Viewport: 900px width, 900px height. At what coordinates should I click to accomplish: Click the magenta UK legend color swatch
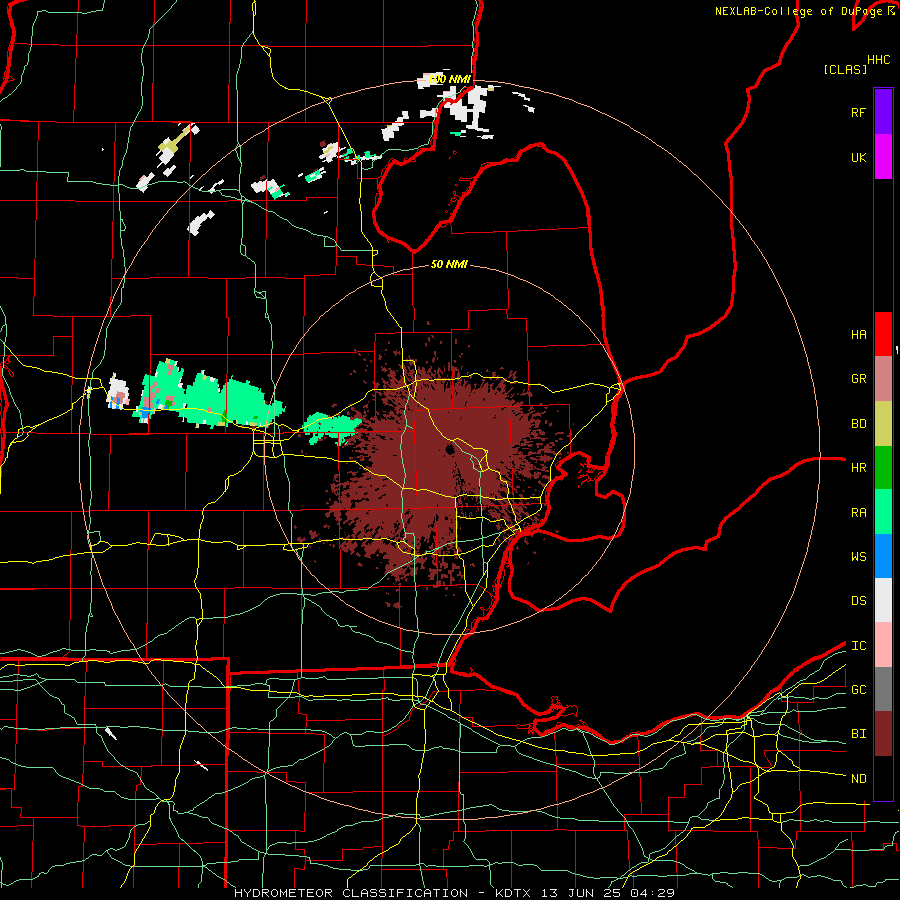[x=883, y=157]
